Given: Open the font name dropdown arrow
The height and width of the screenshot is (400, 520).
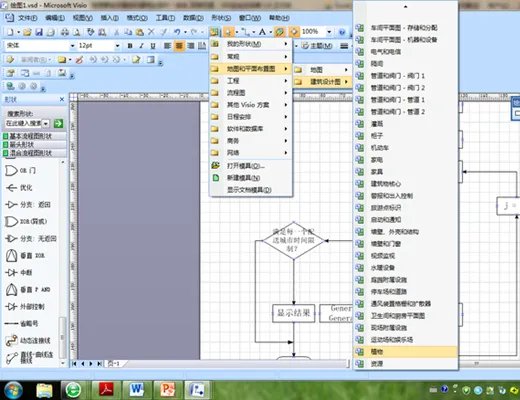Looking at the screenshot, I should (72, 46).
